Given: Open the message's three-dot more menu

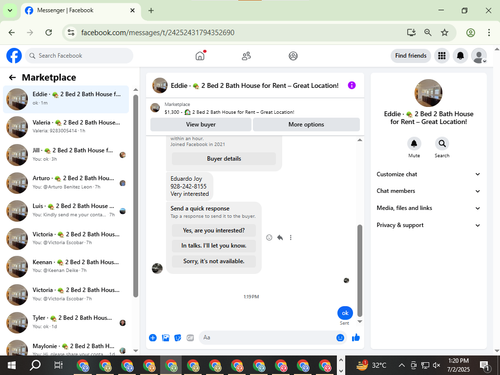Looking at the screenshot, I should click(291, 237).
